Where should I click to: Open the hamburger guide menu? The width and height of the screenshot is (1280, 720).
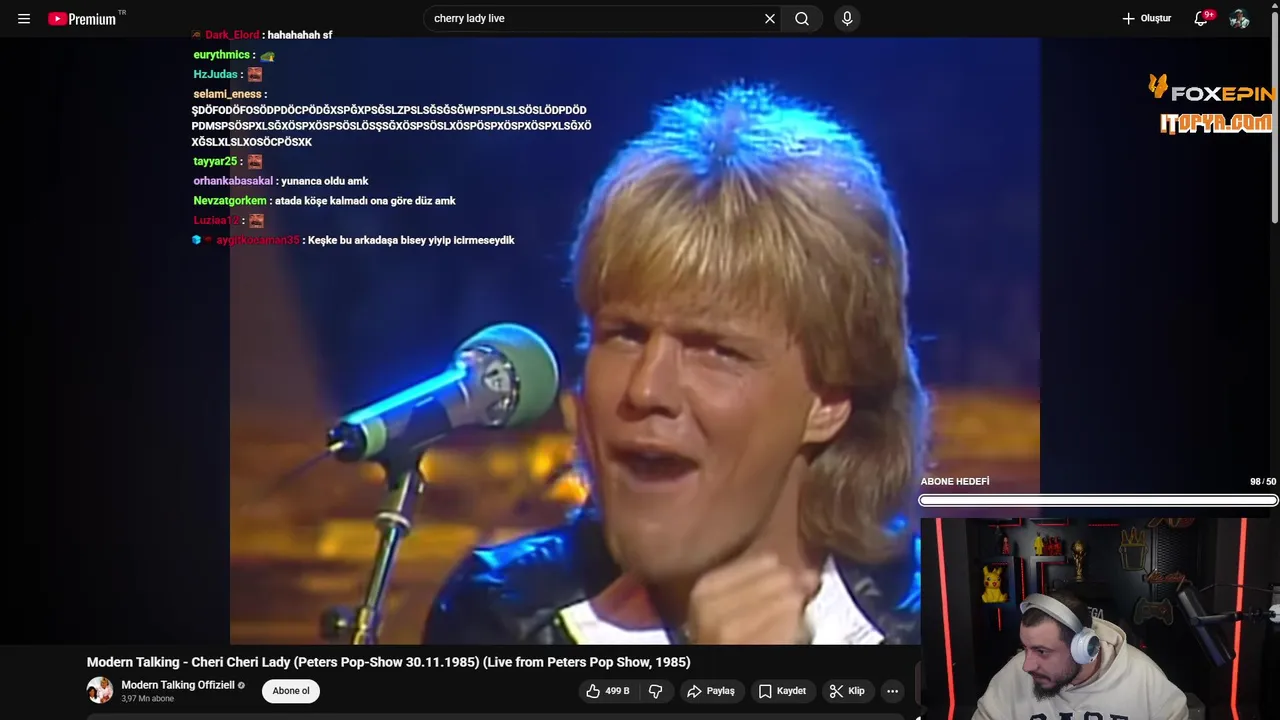(x=24, y=19)
